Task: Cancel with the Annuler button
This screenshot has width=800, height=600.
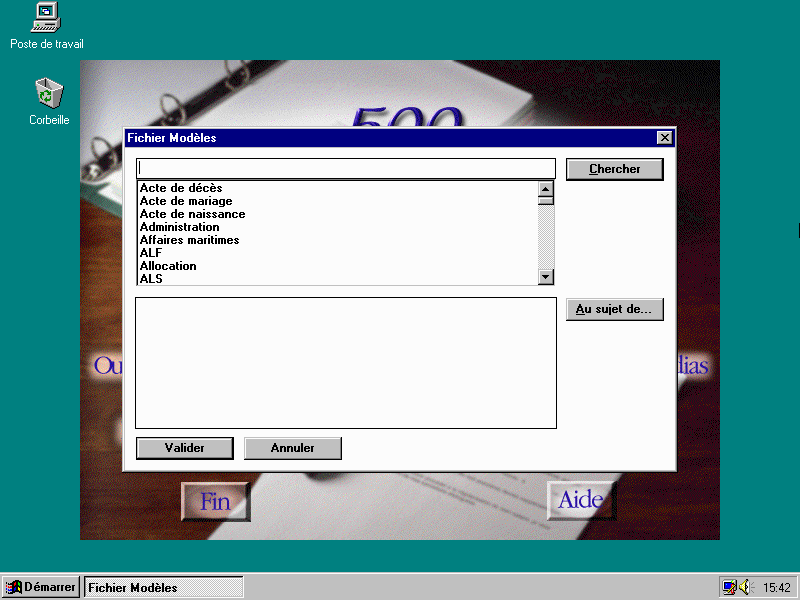Action: [x=293, y=448]
